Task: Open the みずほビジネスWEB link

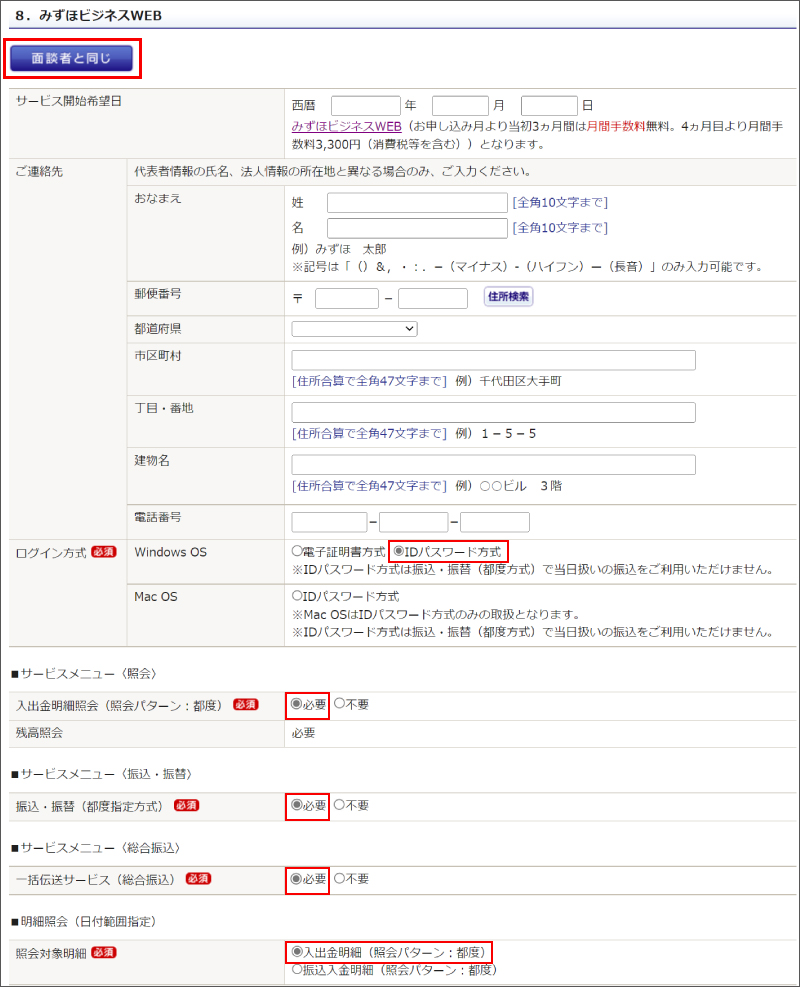Action: pos(346,127)
